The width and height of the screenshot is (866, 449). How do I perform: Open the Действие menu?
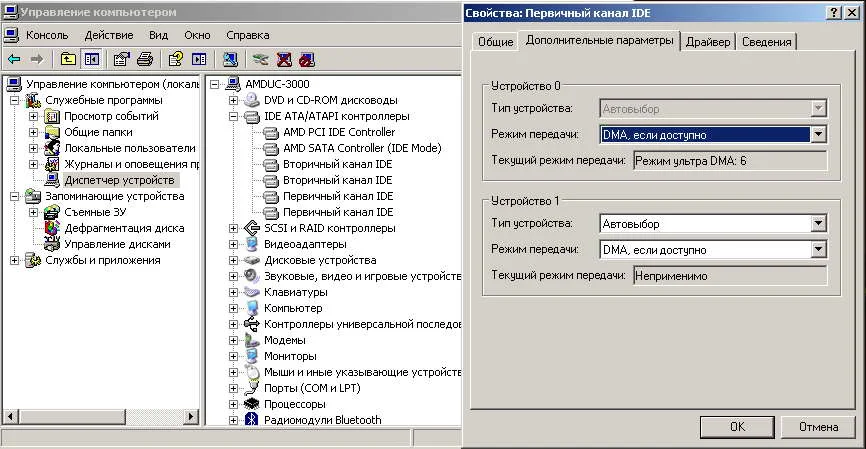[109, 34]
